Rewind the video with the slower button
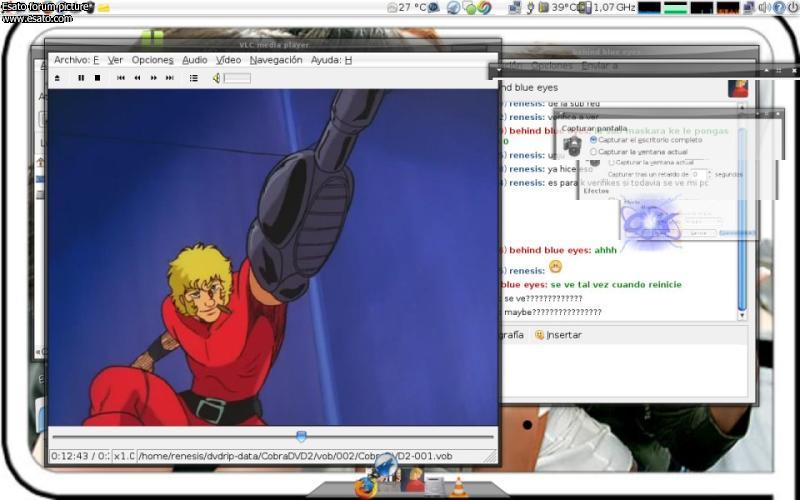Image resolution: width=800 pixels, height=500 pixels. point(137,78)
